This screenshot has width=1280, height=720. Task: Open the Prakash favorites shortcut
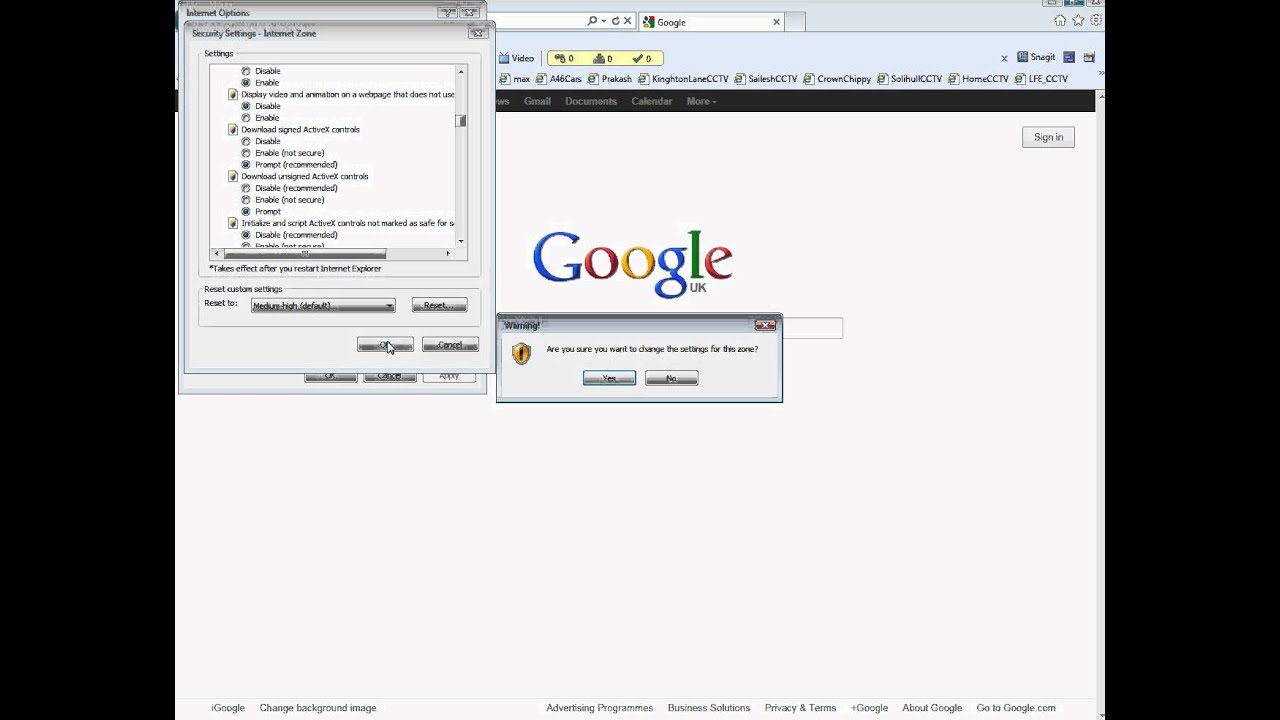610,79
